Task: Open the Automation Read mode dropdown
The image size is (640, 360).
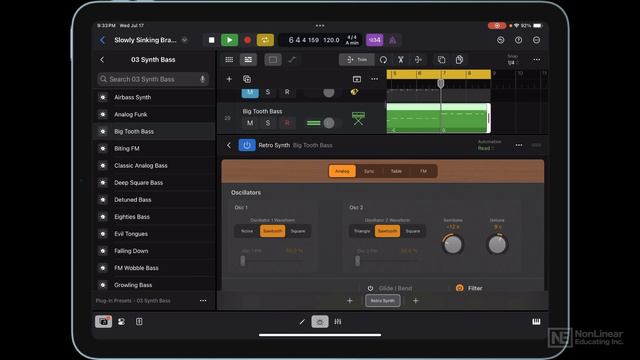Action: [489, 145]
